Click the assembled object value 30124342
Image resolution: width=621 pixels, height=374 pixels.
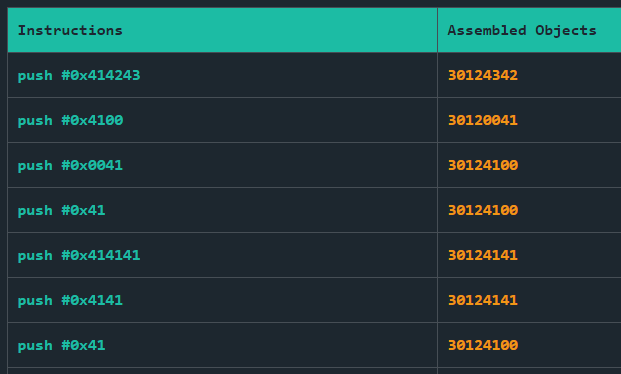pyautogui.click(x=482, y=75)
